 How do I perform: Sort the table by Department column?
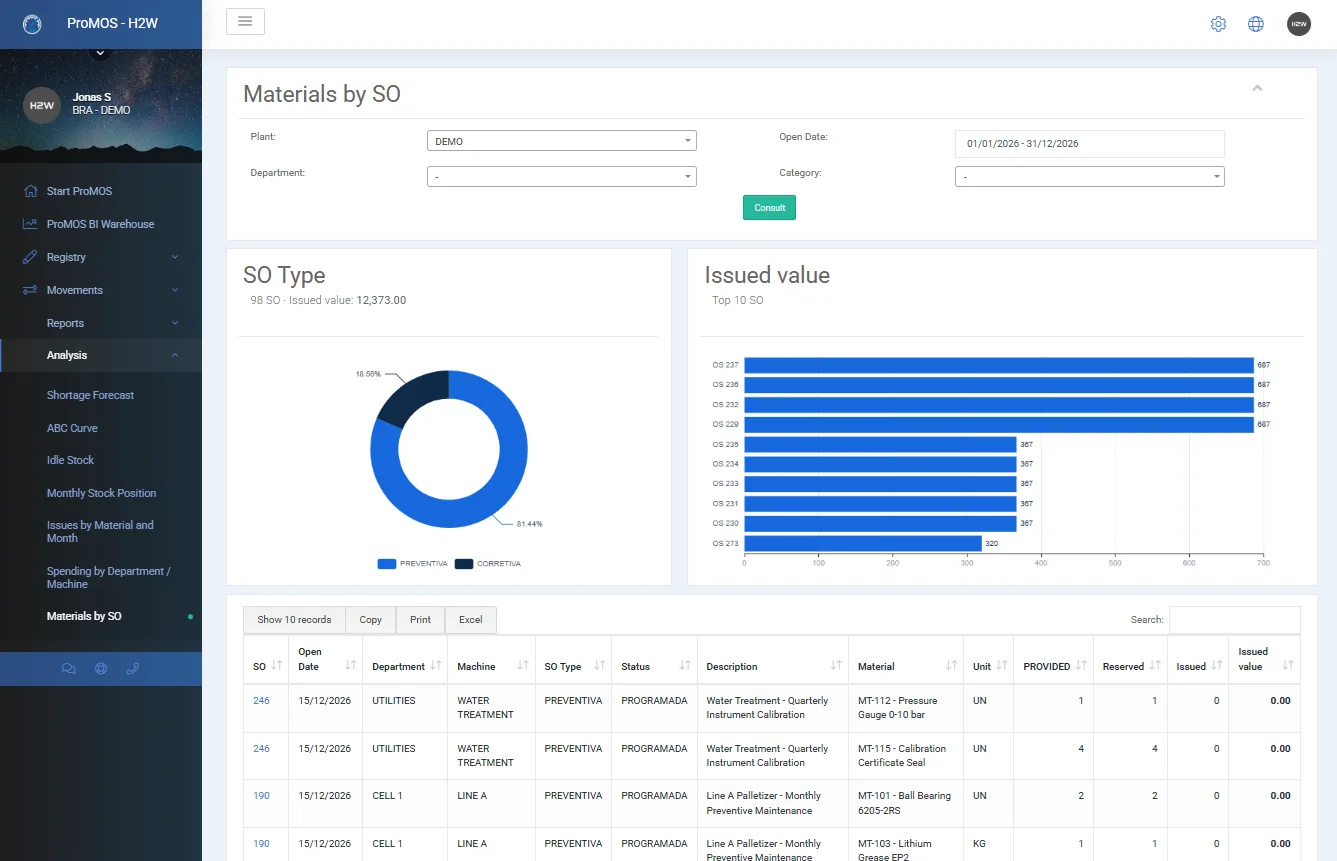click(406, 659)
